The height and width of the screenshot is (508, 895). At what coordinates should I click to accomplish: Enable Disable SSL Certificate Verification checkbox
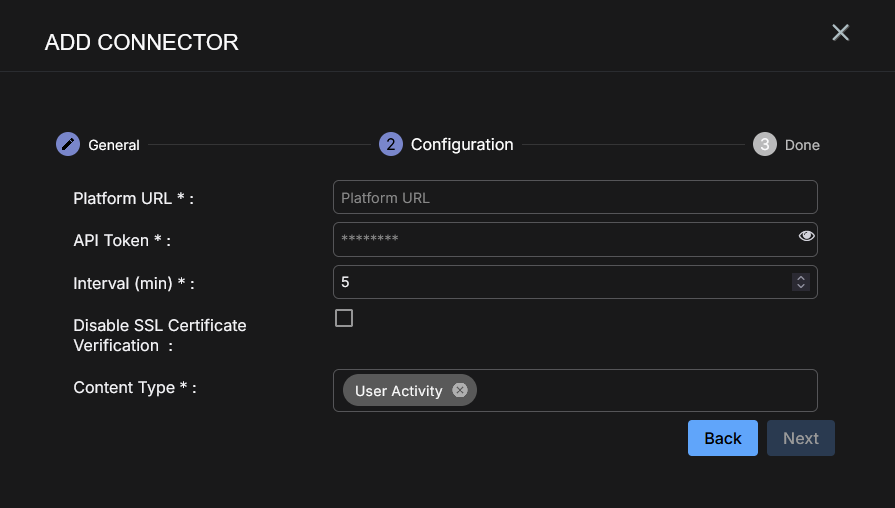344,318
